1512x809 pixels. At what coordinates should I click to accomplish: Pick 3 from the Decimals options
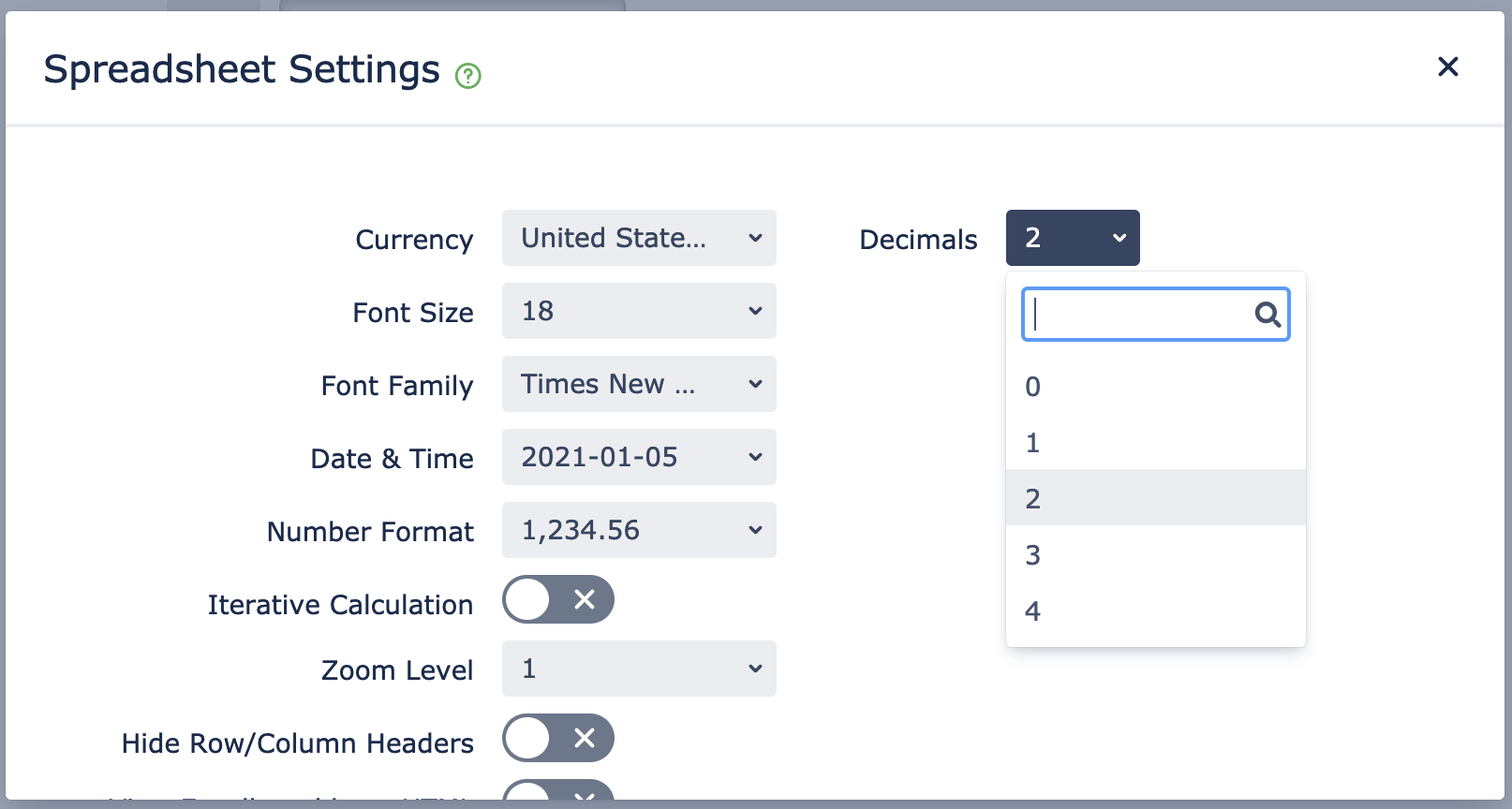tap(1155, 555)
